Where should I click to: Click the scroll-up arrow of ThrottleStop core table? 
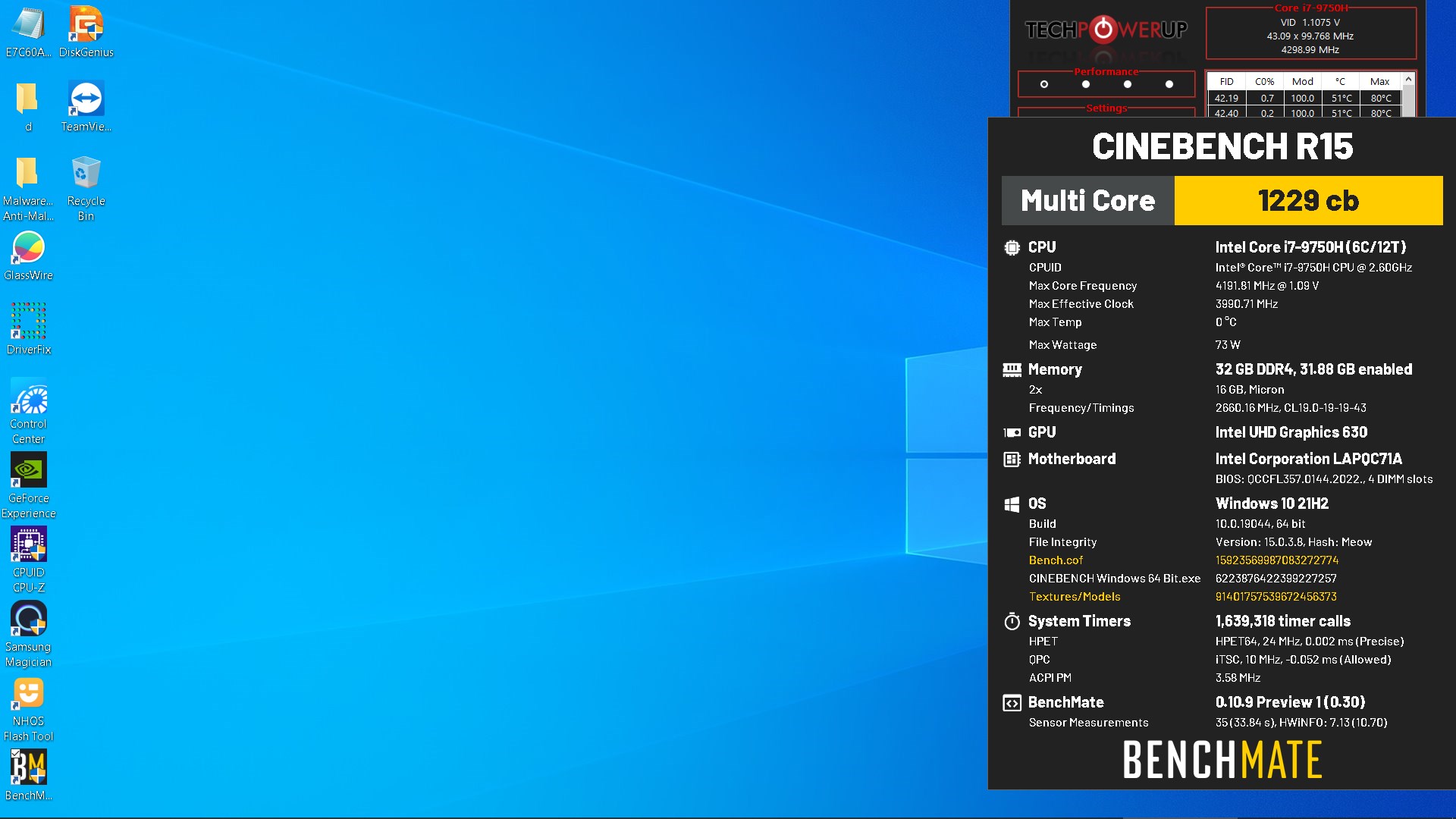click(1408, 79)
